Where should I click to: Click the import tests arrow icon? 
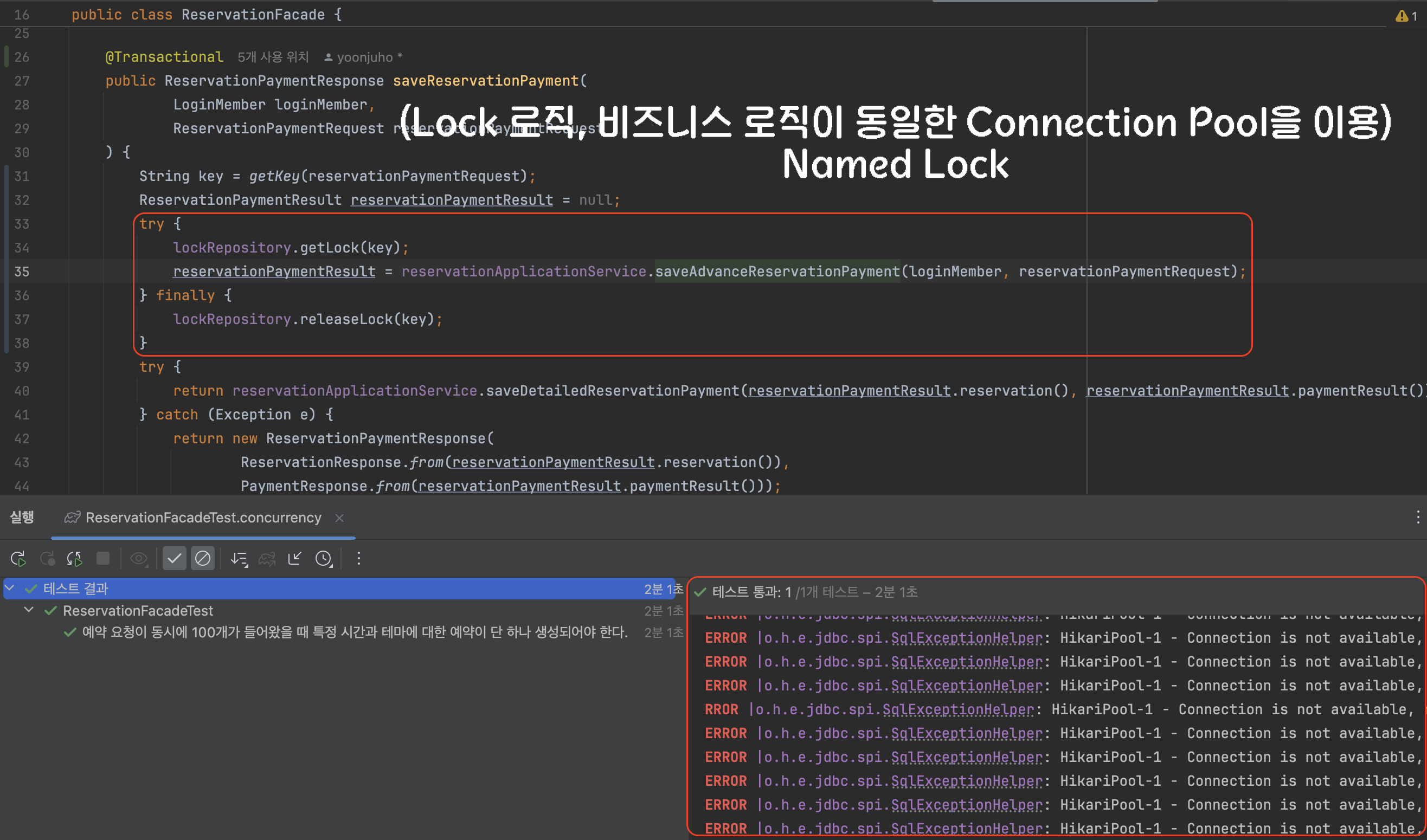(x=295, y=559)
